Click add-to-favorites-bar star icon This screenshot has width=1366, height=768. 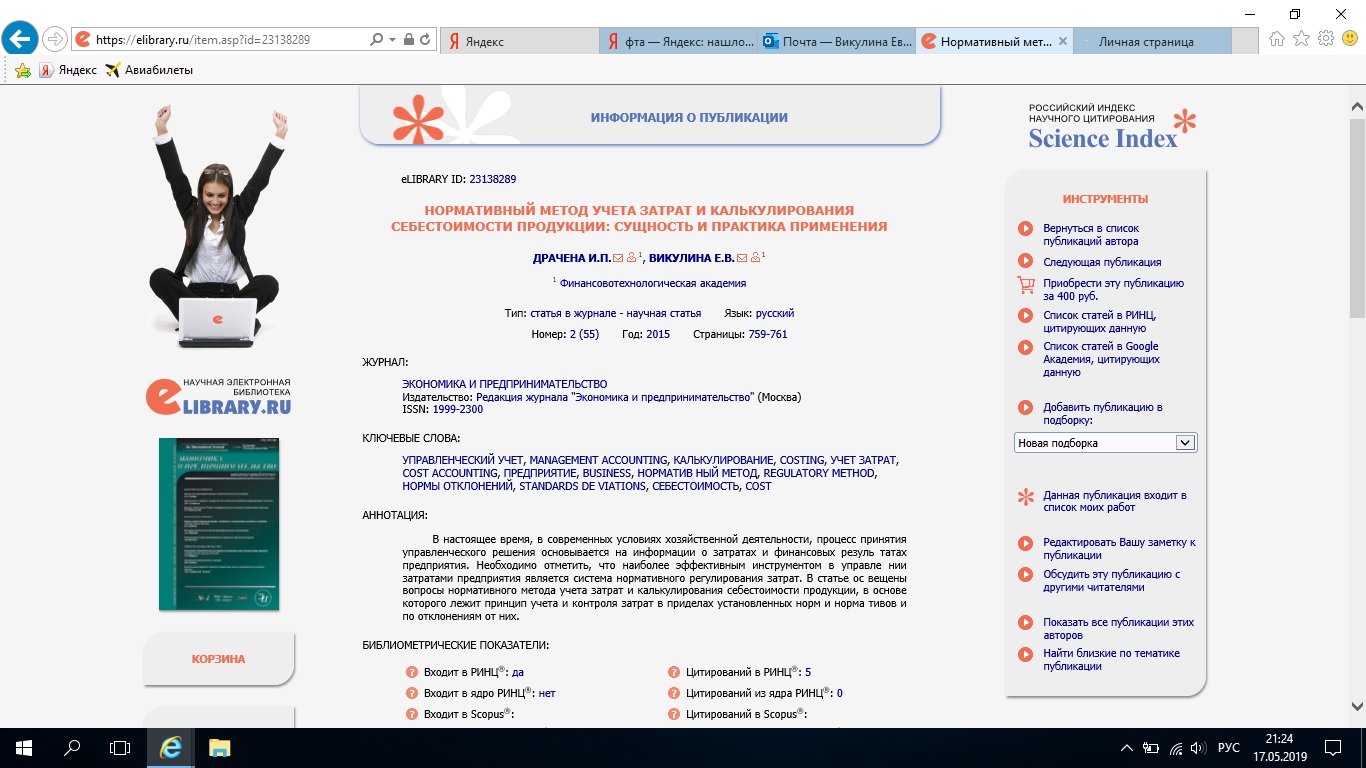pyautogui.click(x=23, y=70)
